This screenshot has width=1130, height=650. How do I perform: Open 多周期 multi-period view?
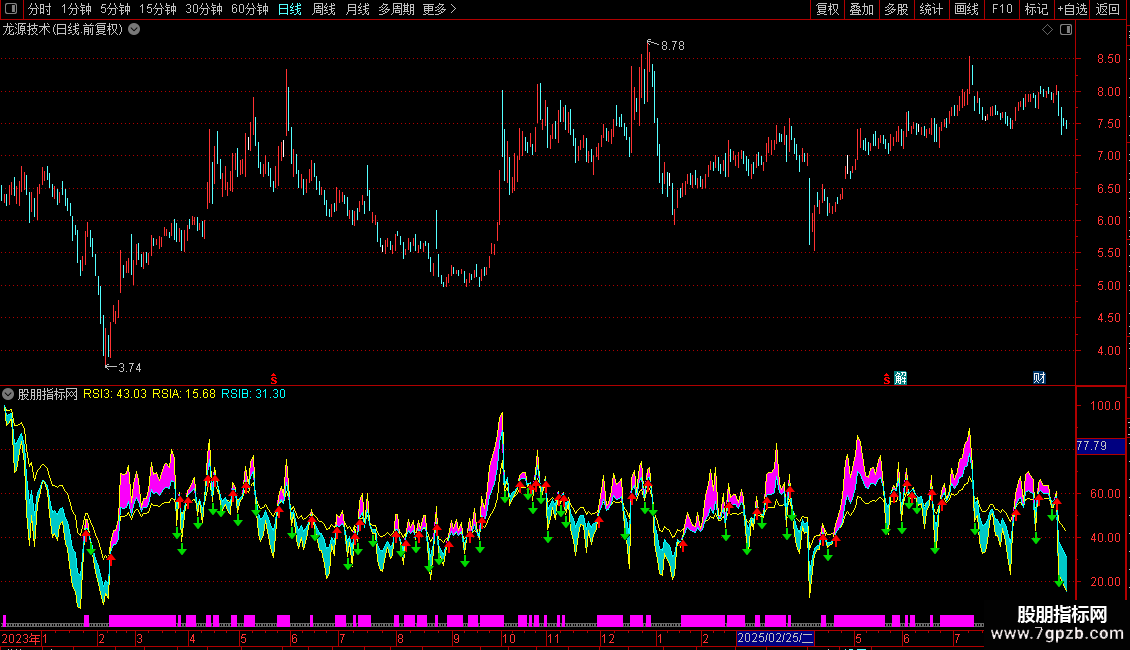point(396,9)
